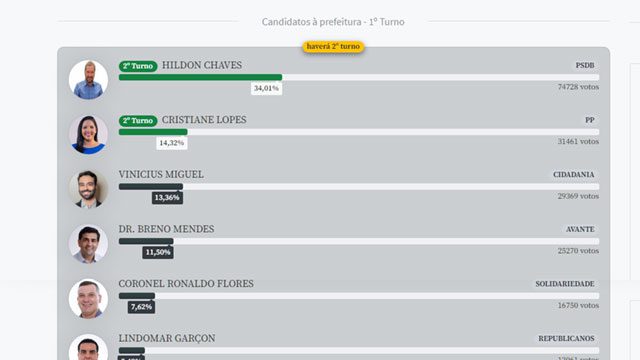The height and width of the screenshot is (360, 640).
Task: Select the VINICIUS MIGUEL name
Action: click(x=161, y=175)
